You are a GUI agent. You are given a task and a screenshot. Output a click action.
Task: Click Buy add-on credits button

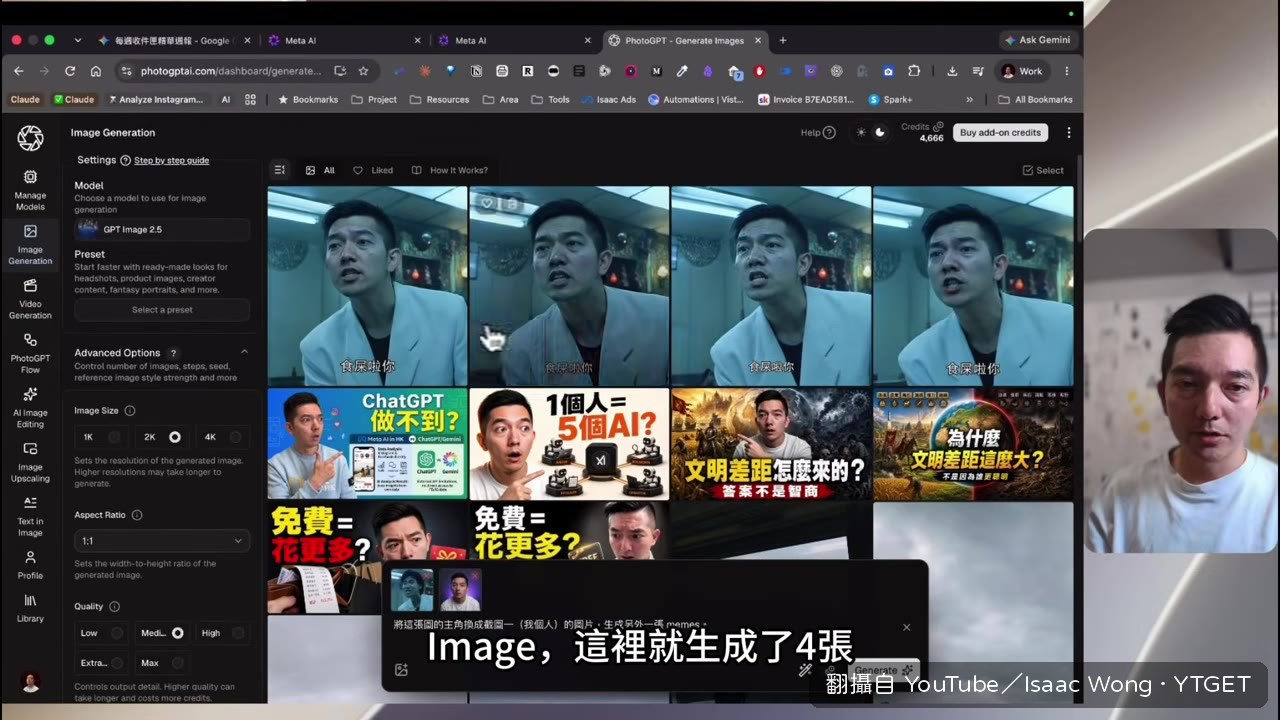[x=1000, y=132]
